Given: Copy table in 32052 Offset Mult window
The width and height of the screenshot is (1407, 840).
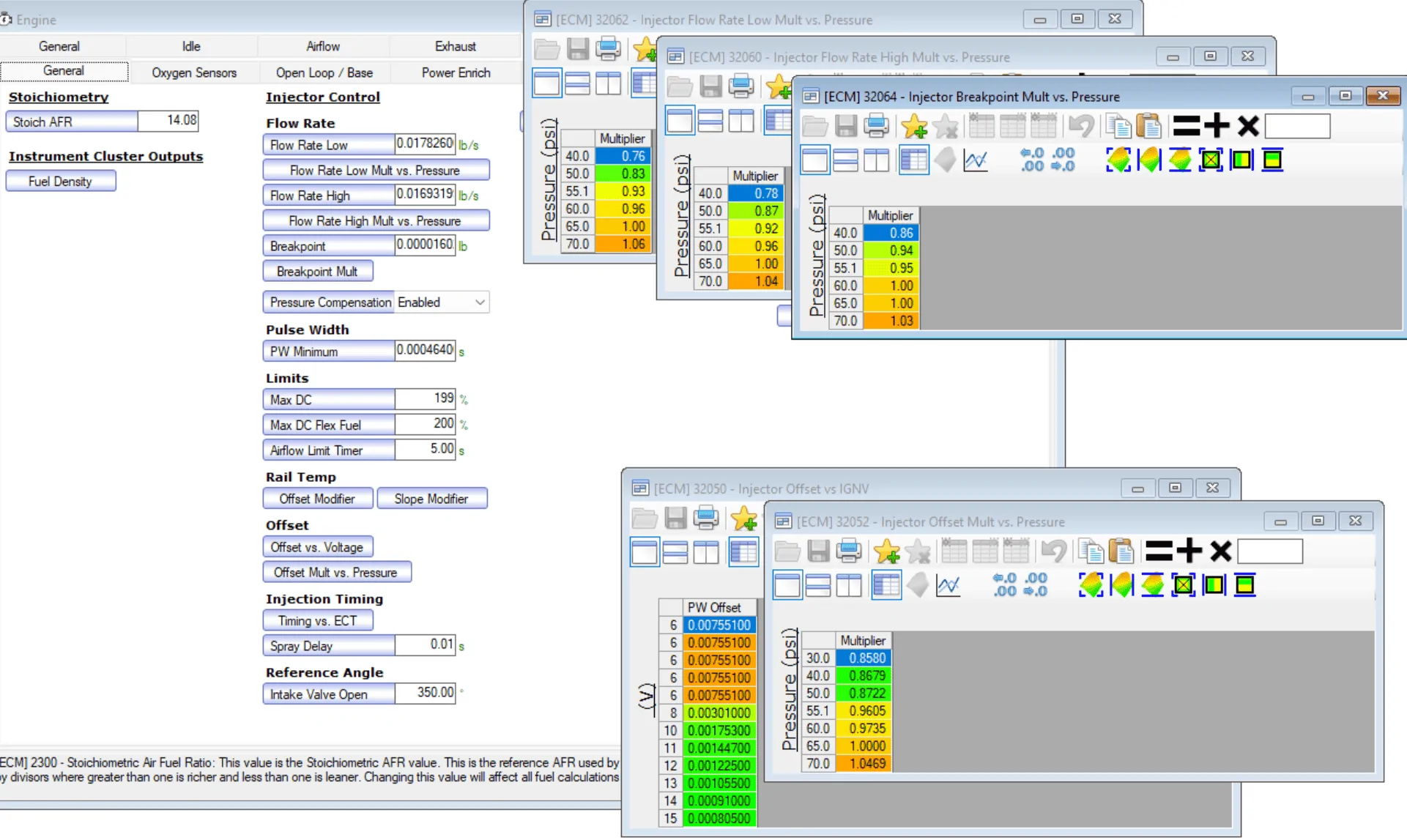Looking at the screenshot, I should (x=1091, y=551).
